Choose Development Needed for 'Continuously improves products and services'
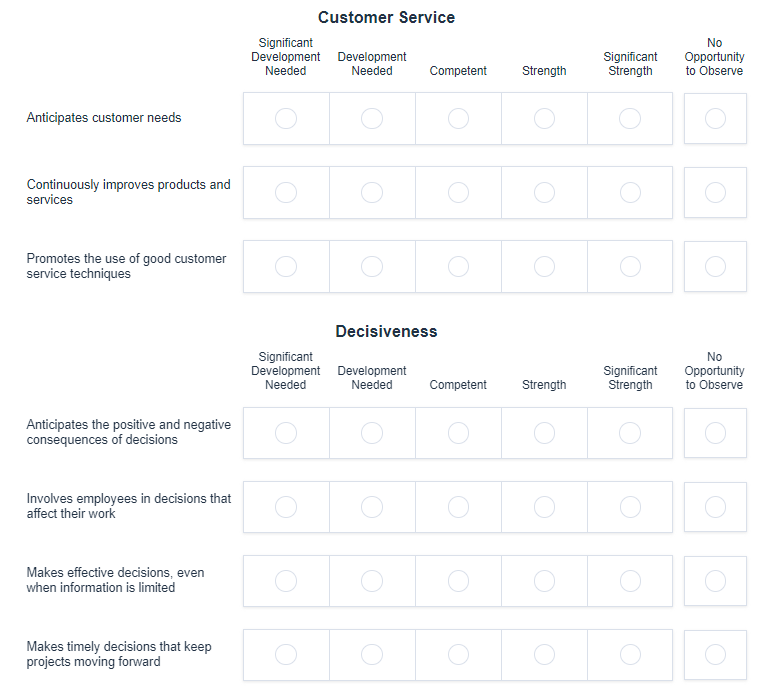771x700 pixels. point(372,193)
